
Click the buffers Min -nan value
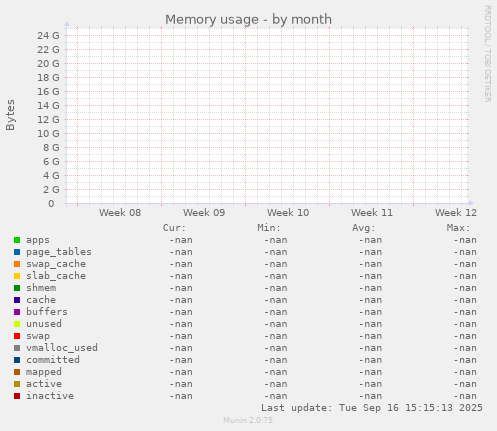click(x=276, y=312)
